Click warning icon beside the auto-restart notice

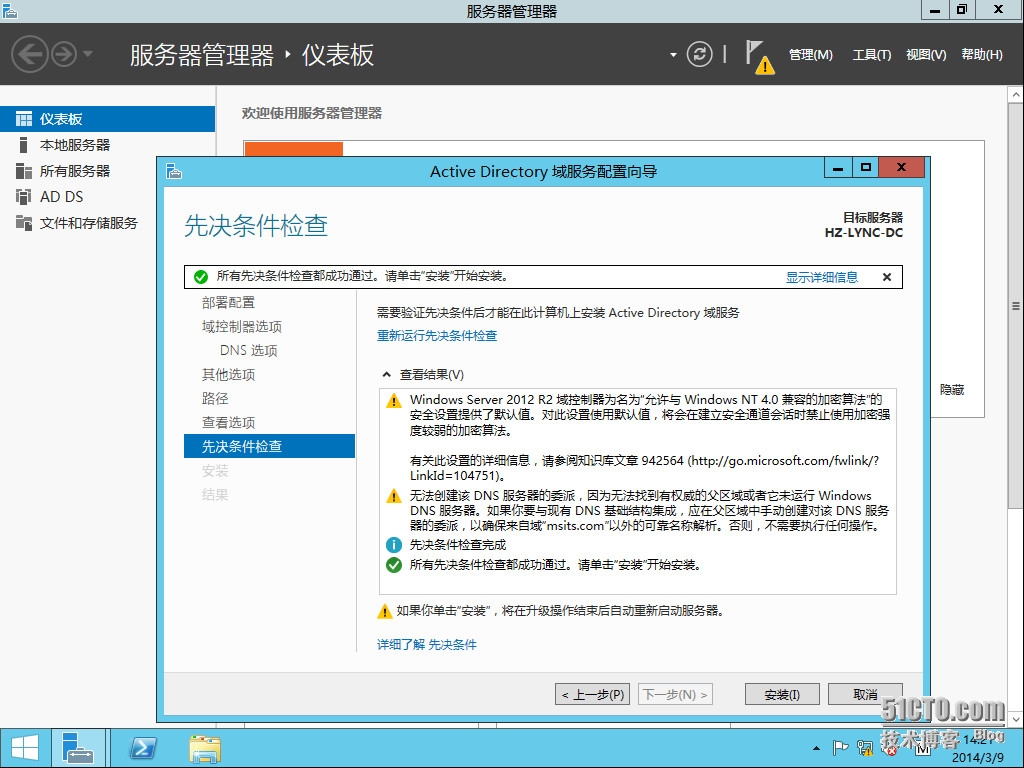point(385,611)
